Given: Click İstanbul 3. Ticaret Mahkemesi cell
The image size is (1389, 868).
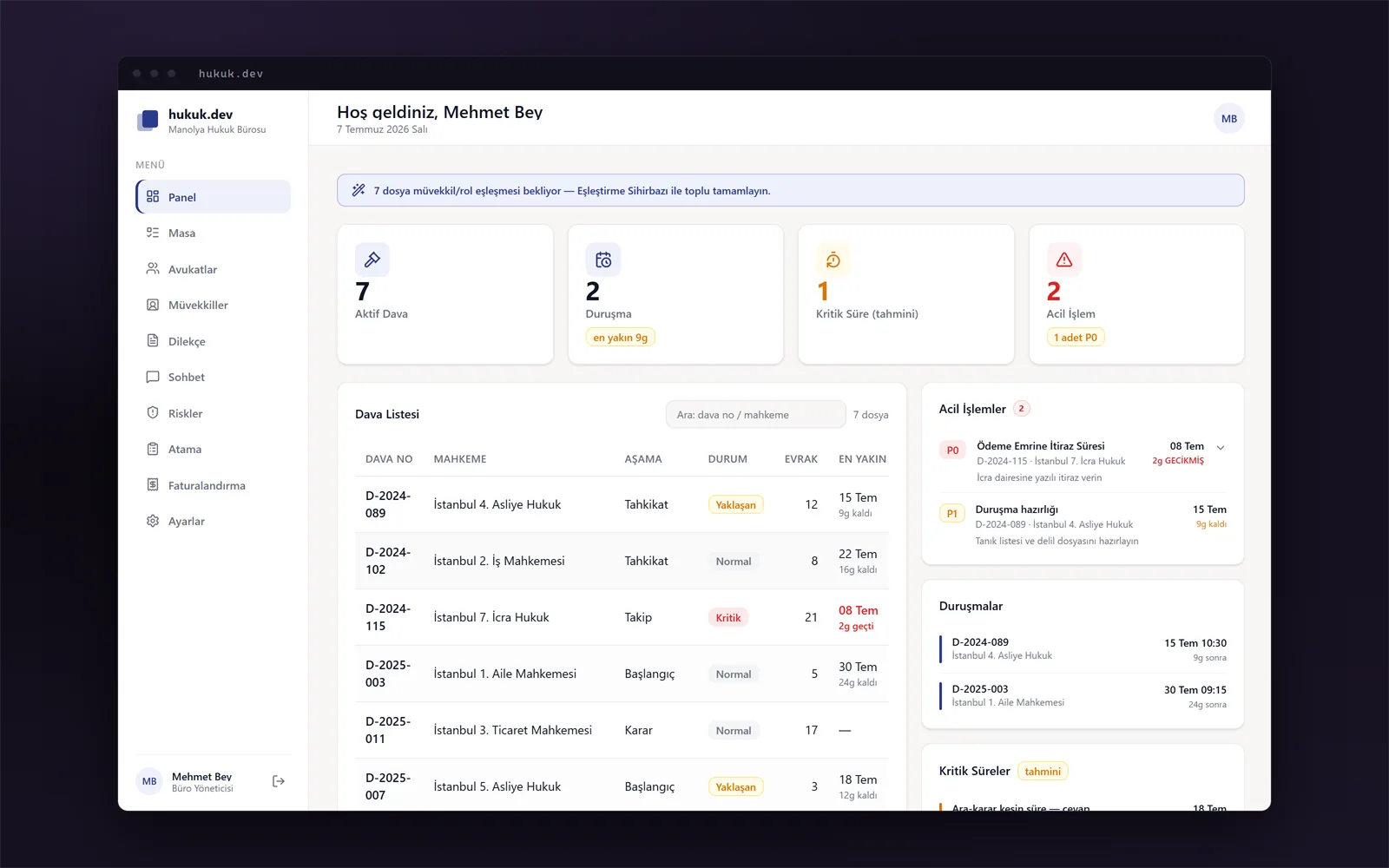Looking at the screenshot, I should click(x=513, y=730).
